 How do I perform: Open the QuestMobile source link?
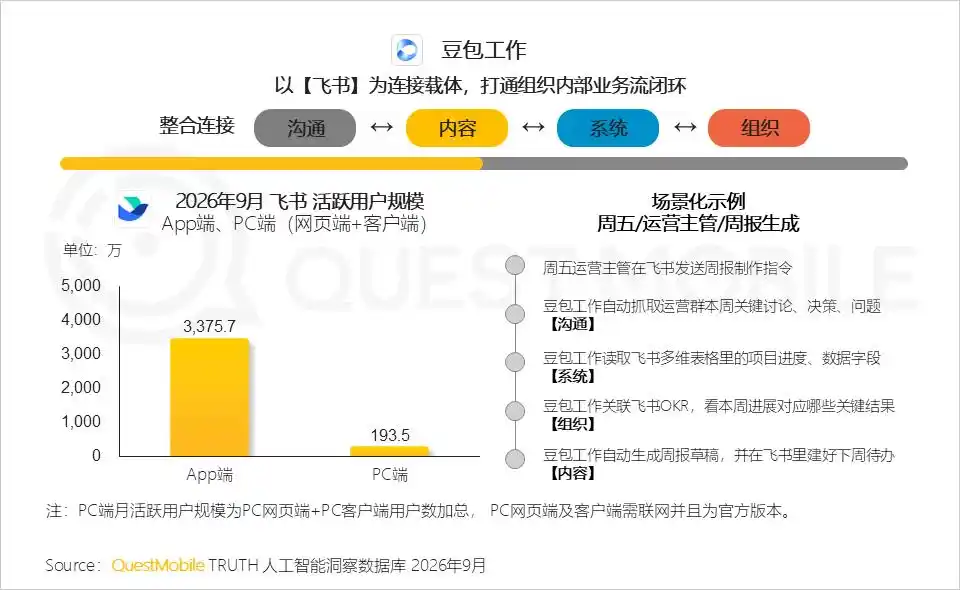pyautogui.click(x=157, y=565)
